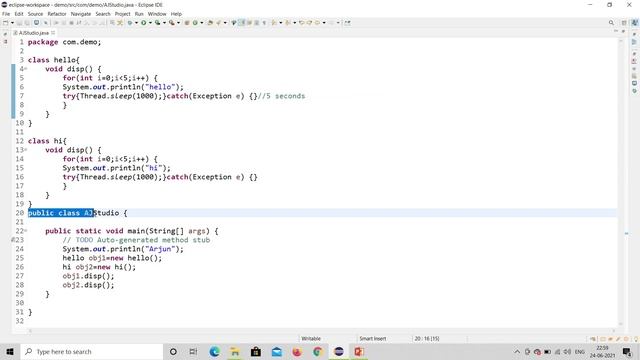
Task: Click the Terminal toolbar icon
Action: [x=36, y=23]
